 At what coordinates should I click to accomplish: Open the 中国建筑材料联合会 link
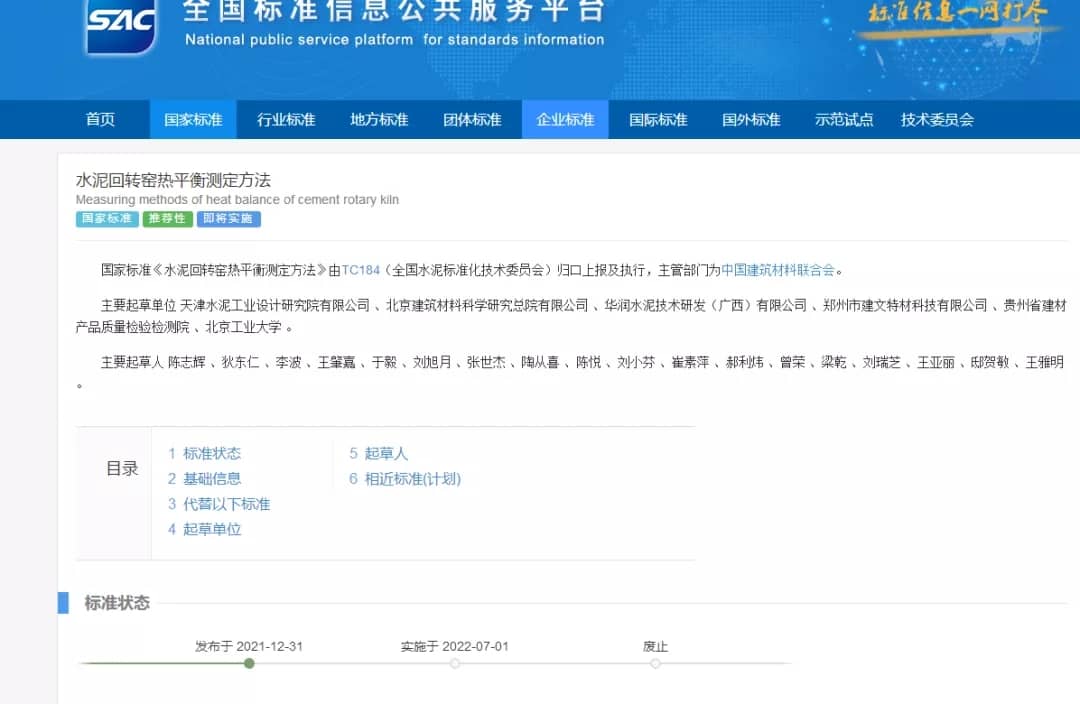click(x=777, y=270)
